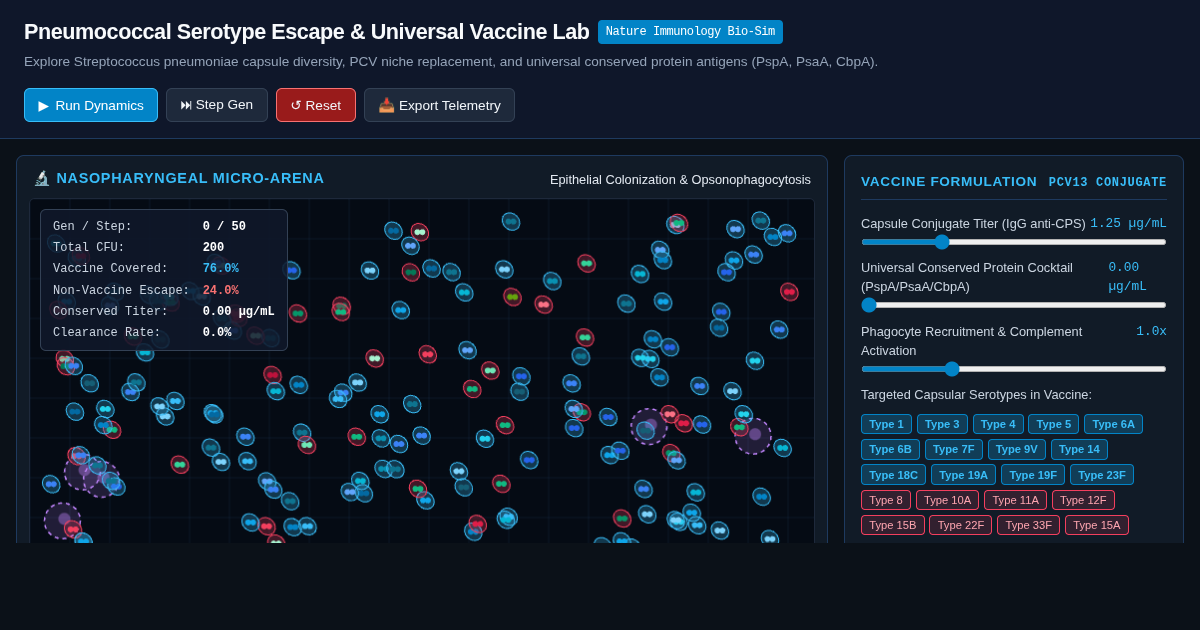Select the 'Total CFU: 200' readout
This screenshot has width=1200, height=630.
(x=164, y=248)
